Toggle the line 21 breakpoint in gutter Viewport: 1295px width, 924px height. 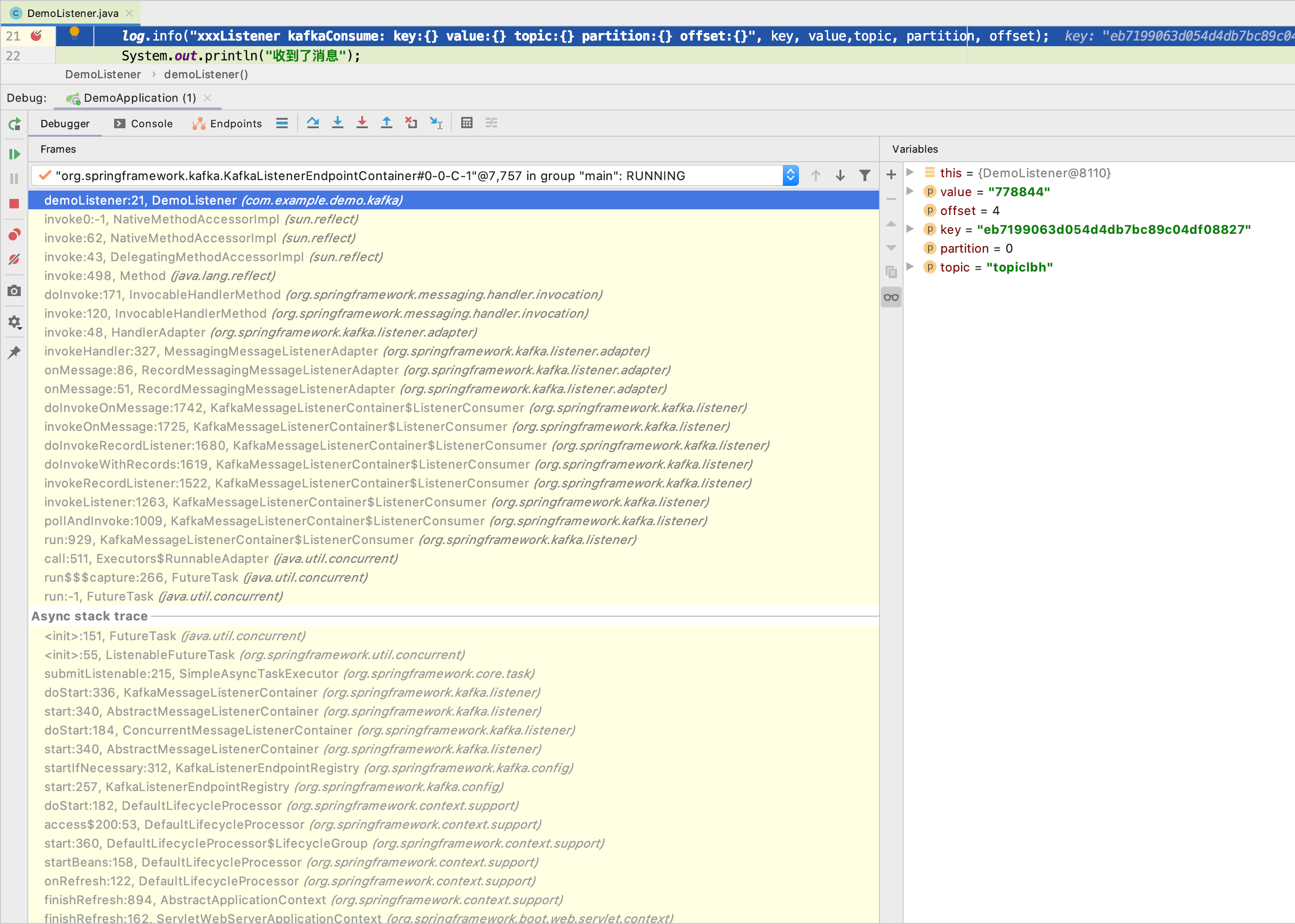point(36,36)
